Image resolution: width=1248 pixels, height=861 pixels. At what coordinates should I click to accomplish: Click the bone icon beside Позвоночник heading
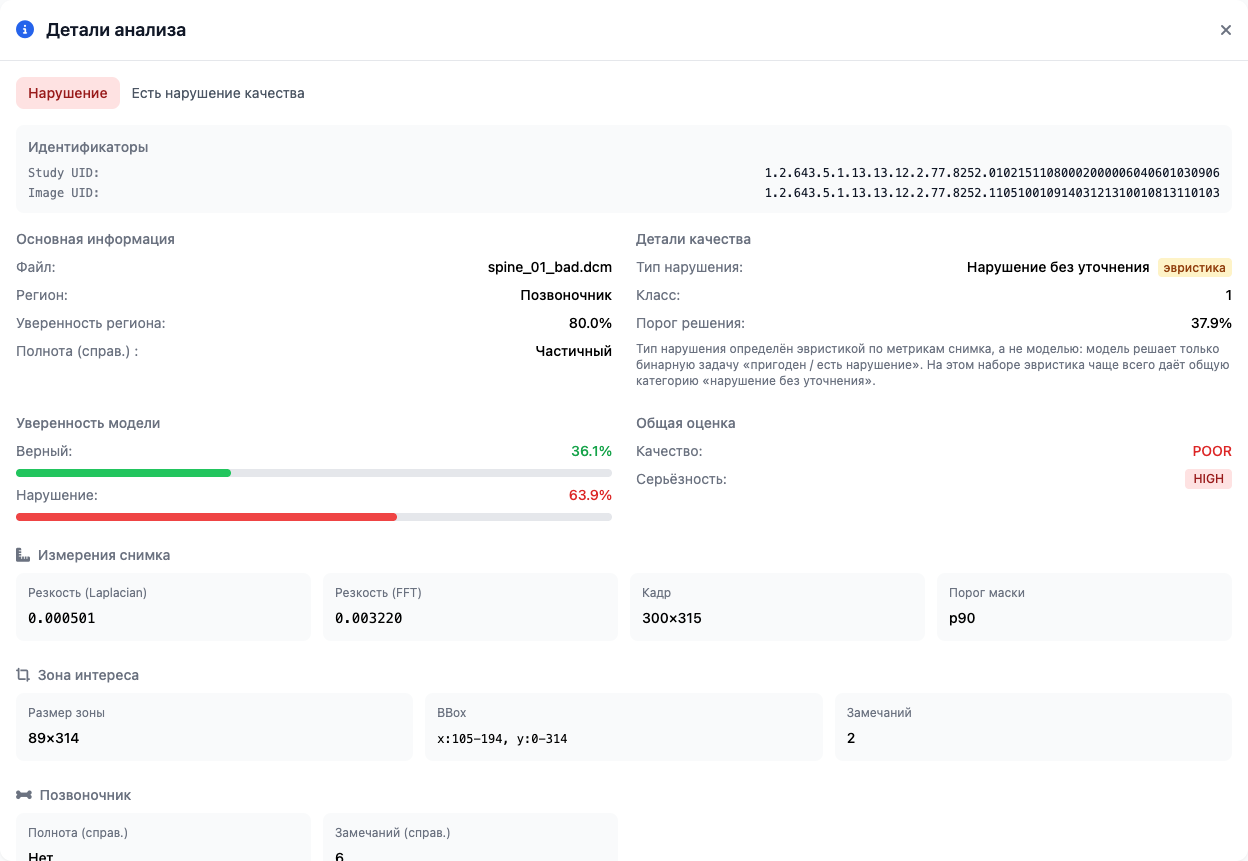24,795
